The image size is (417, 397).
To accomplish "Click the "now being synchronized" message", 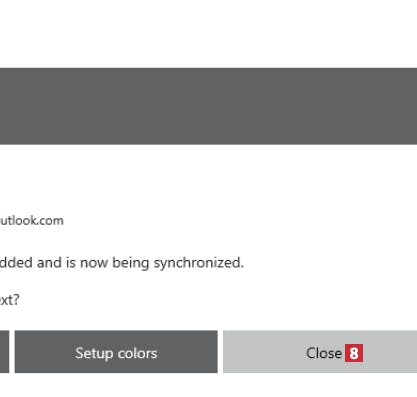I will point(122,263).
